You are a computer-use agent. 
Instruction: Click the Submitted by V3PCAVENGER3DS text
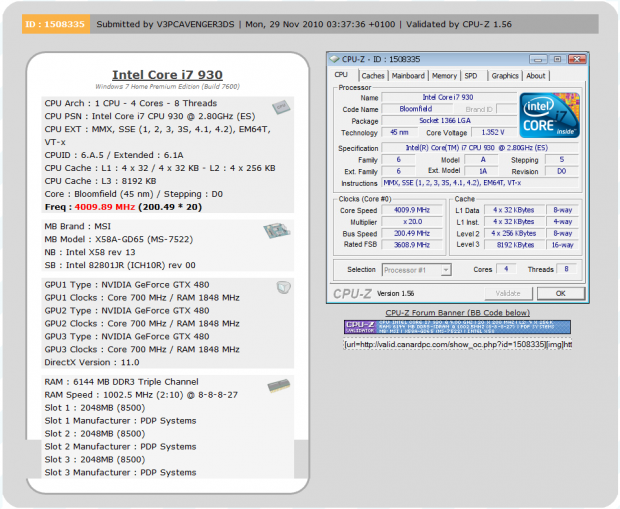(x=165, y=24)
